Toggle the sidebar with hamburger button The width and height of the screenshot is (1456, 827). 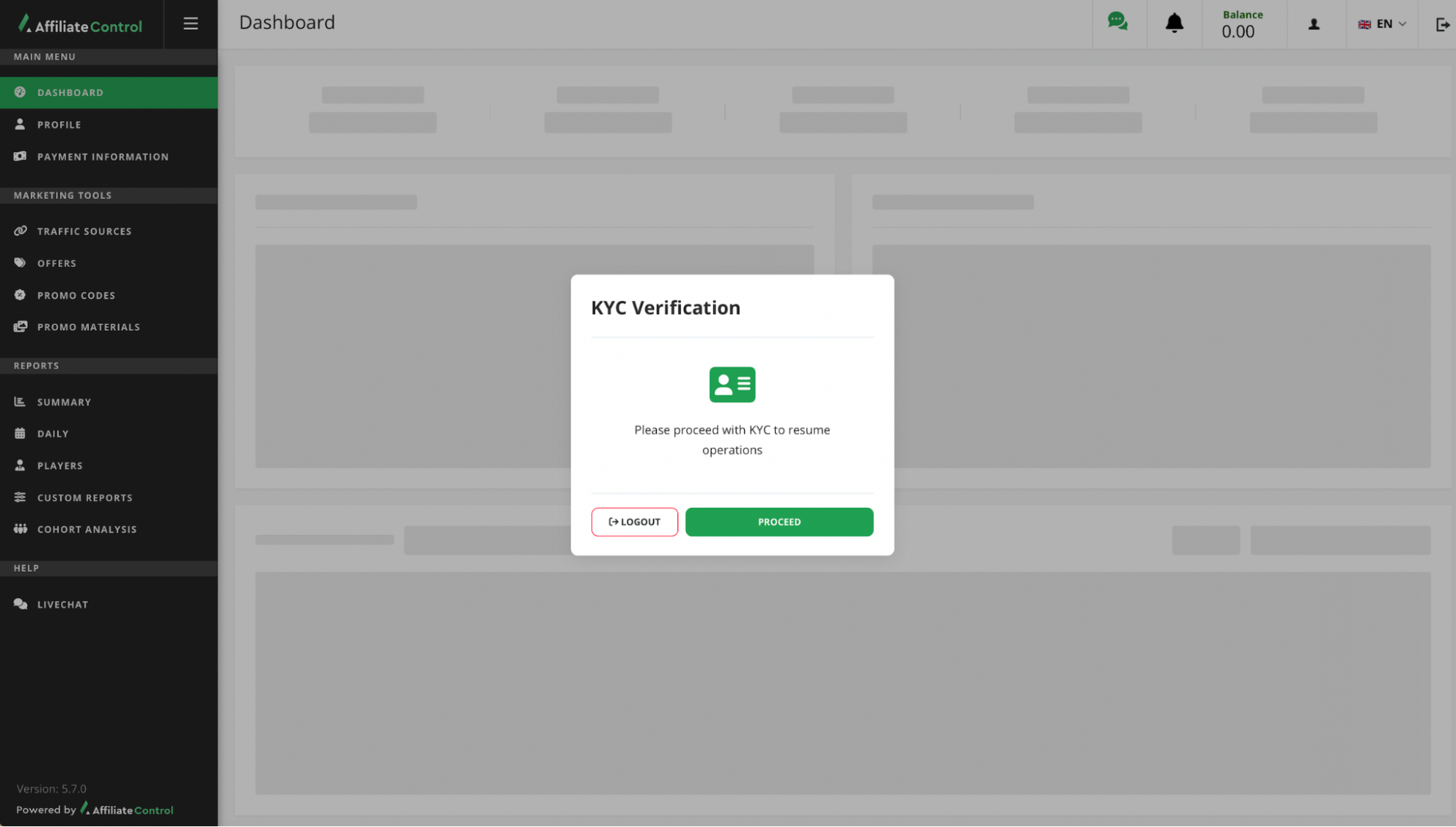click(191, 24)
